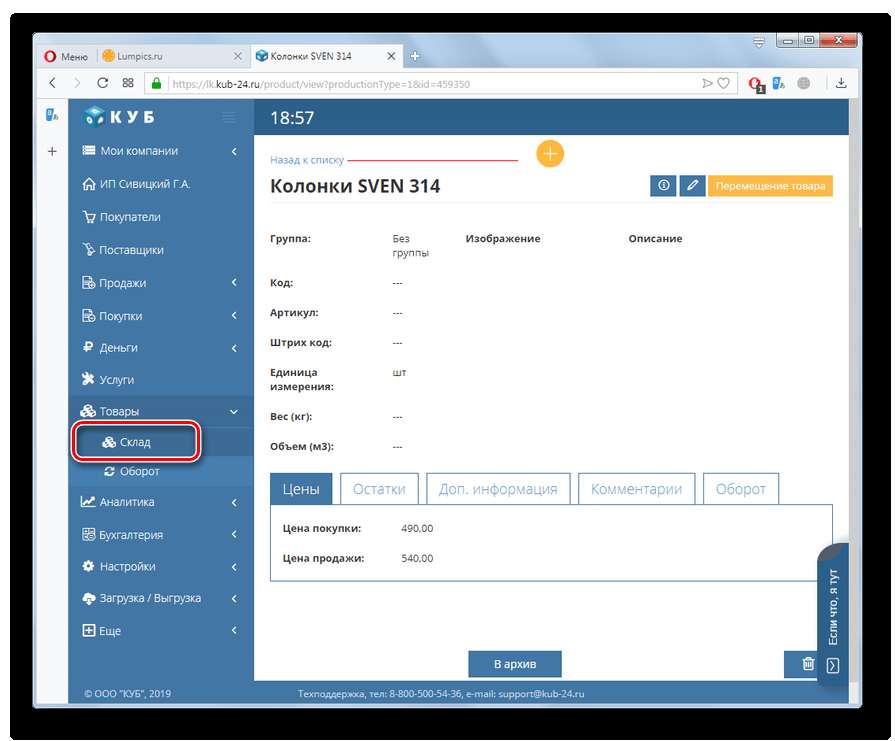
Task: Collapse the Товары sidebar section
Action: tap(160, 411)
